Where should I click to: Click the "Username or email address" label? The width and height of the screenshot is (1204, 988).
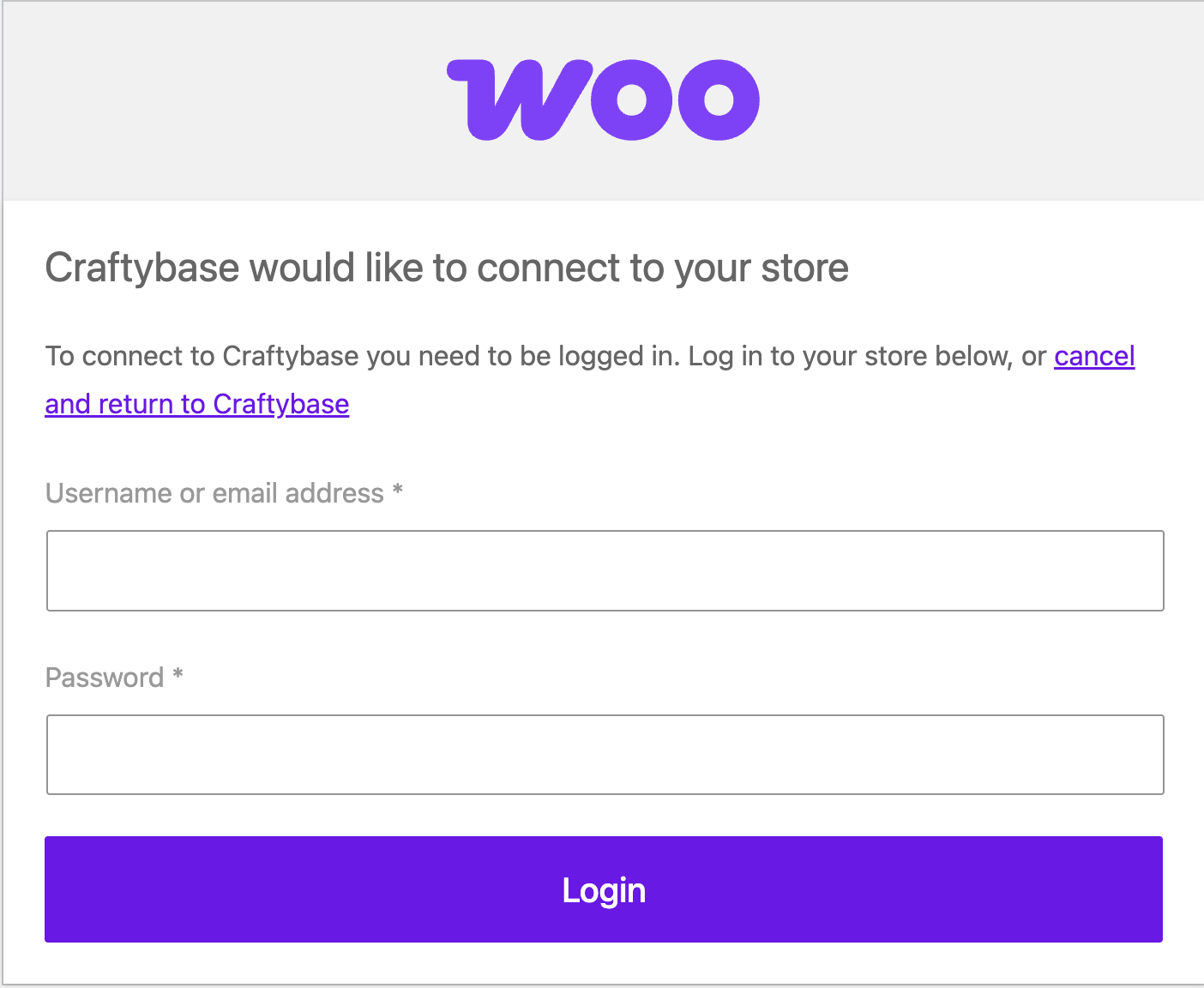214,493
